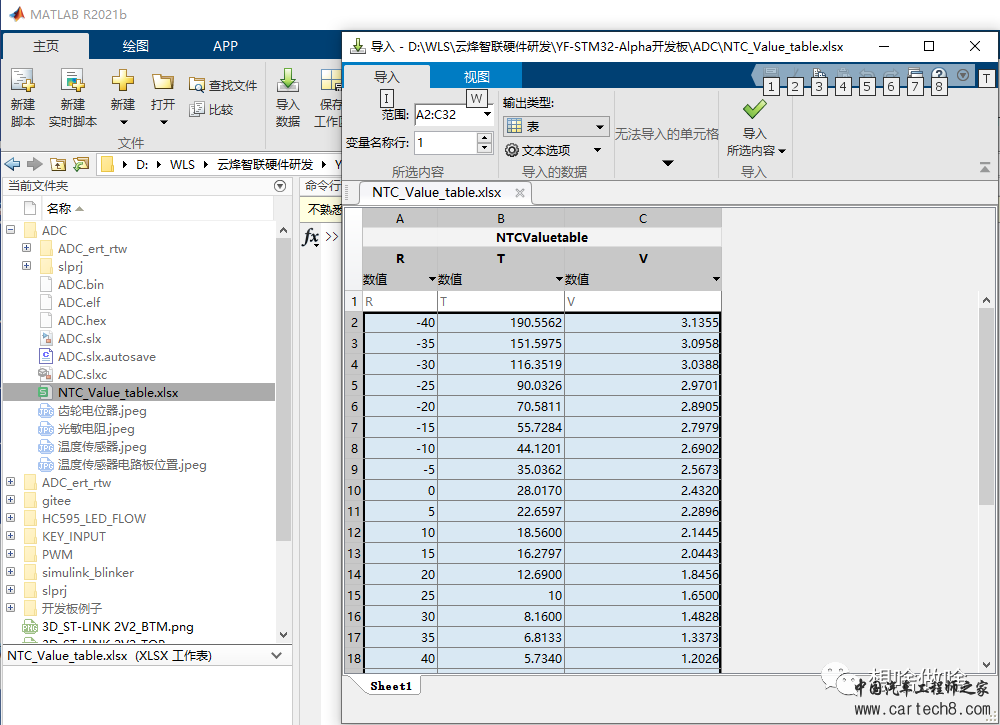Click the ADC.bin file name
Viewport: 1000px width, 725px height.
point(80,284)
